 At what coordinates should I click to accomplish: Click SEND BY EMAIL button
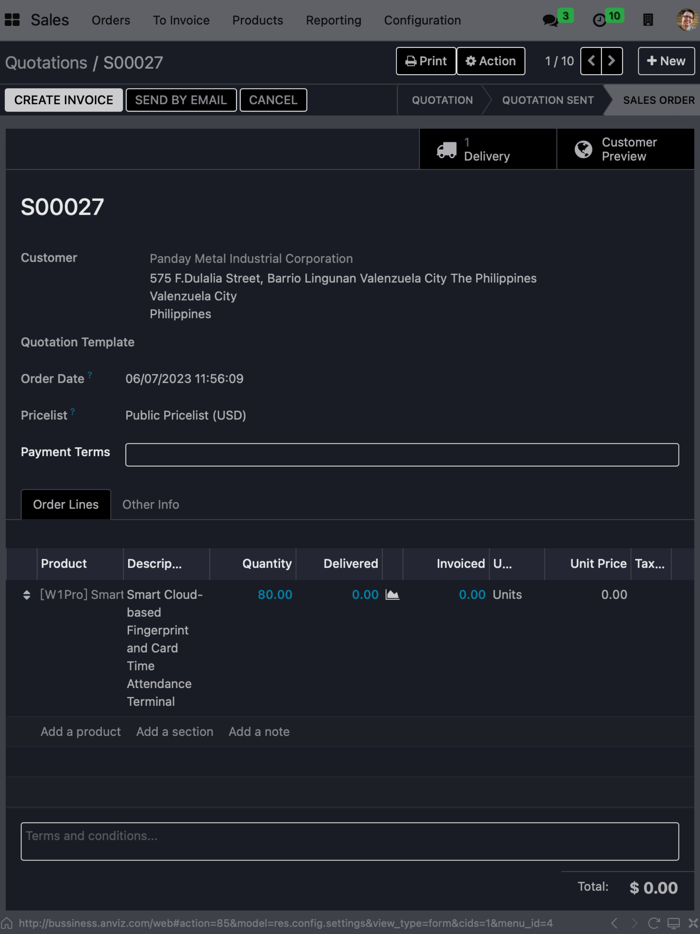[181, 100]
